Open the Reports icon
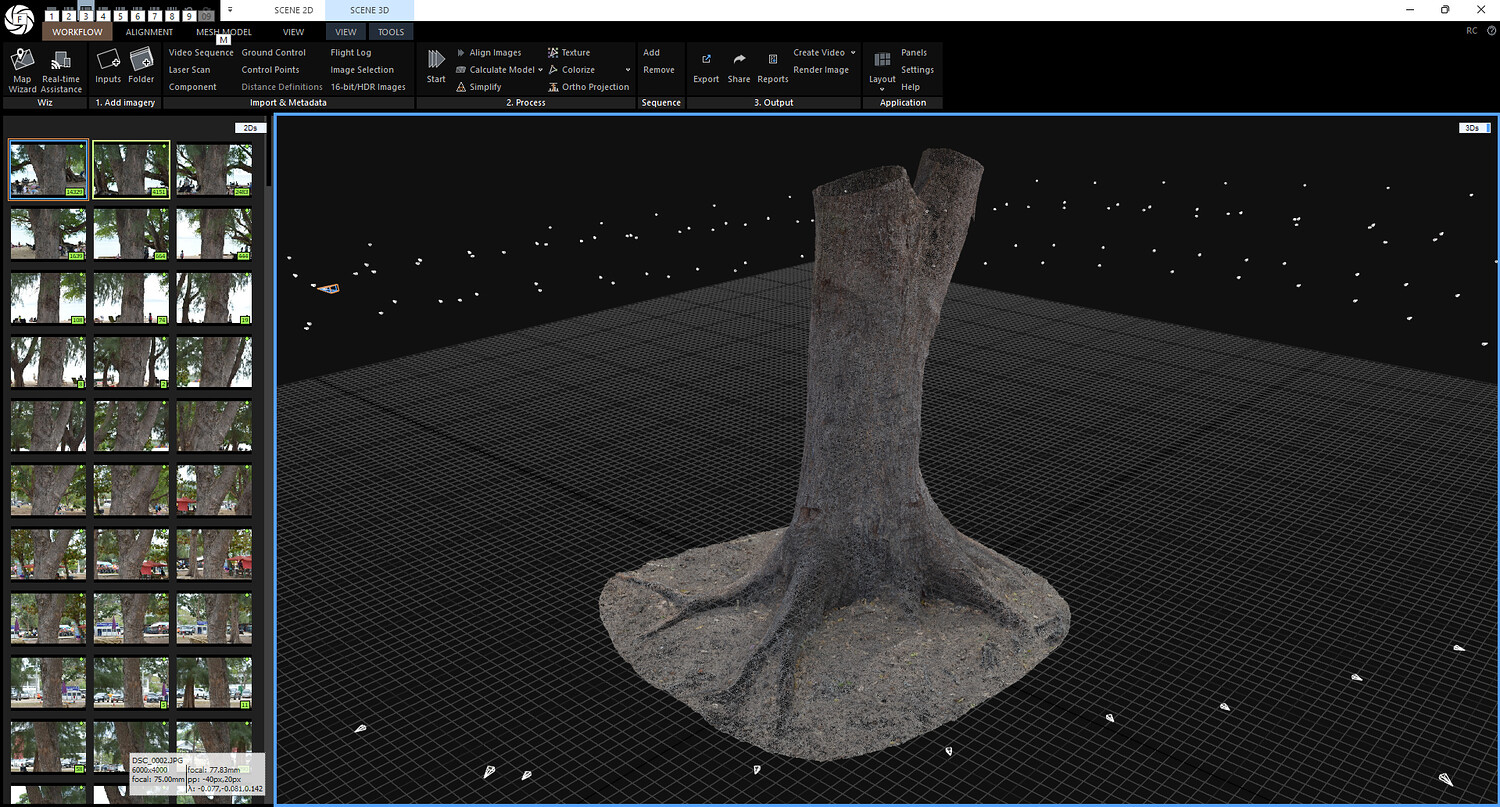Screen dimensions: 1500x807 pos(772,61)
